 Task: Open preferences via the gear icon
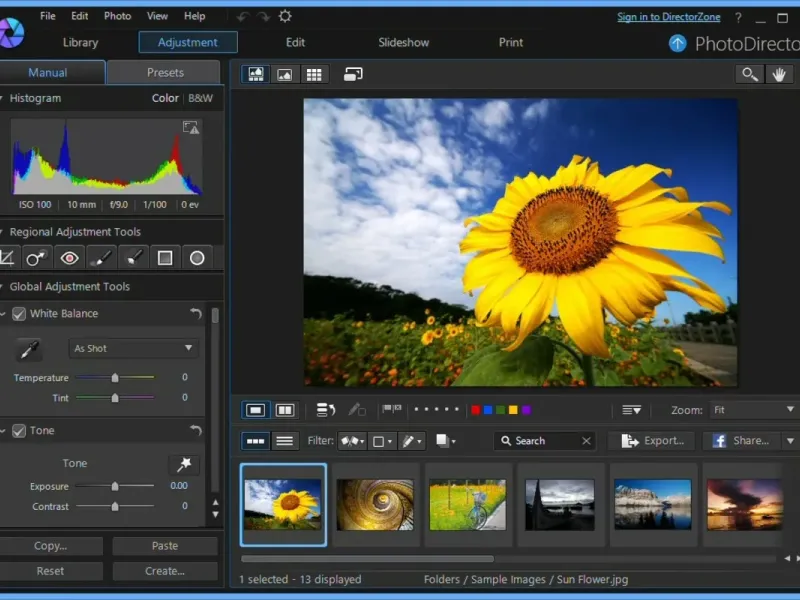click(x=285, y=16)
